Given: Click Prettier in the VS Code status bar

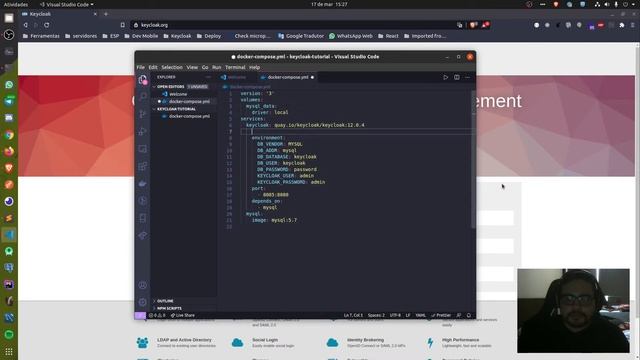Looking at the screenshot, I should (x=441, y=315).
